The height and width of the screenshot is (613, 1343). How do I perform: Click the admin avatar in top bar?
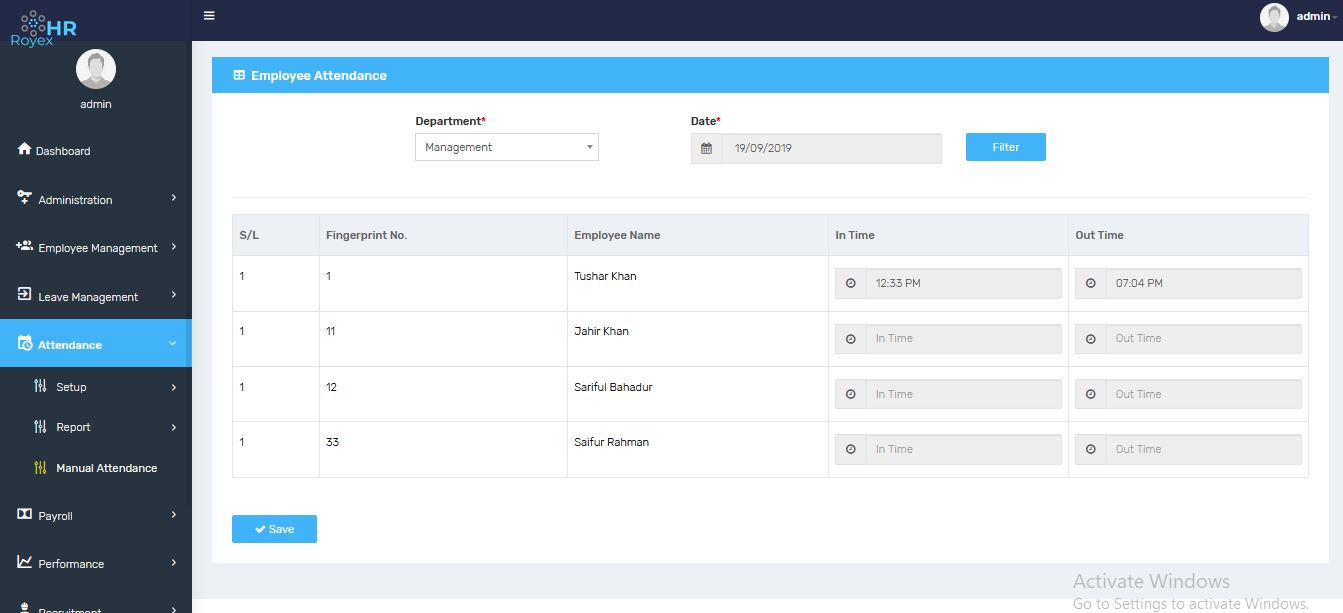coord(1274,17)
